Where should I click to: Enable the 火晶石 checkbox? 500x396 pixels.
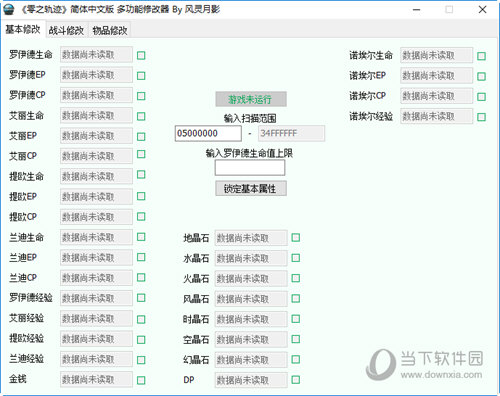296,278
